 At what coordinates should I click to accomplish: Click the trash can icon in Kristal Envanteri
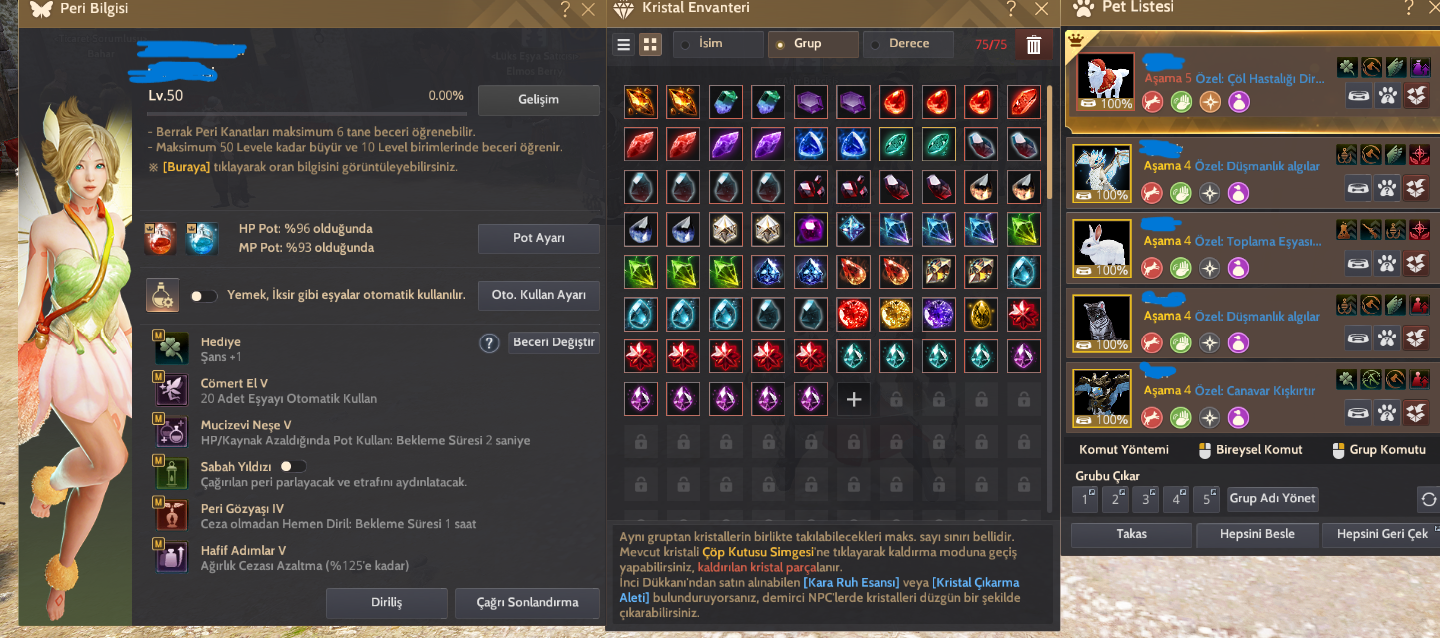[1034, 45]
